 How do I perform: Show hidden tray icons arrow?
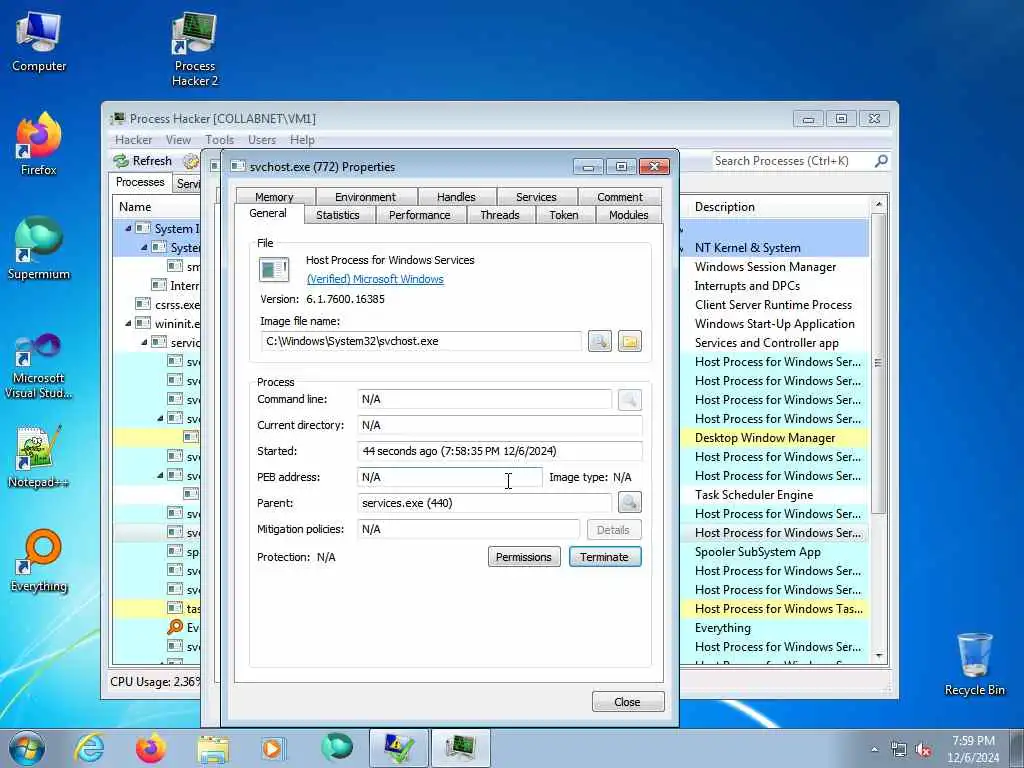(874, 750)
